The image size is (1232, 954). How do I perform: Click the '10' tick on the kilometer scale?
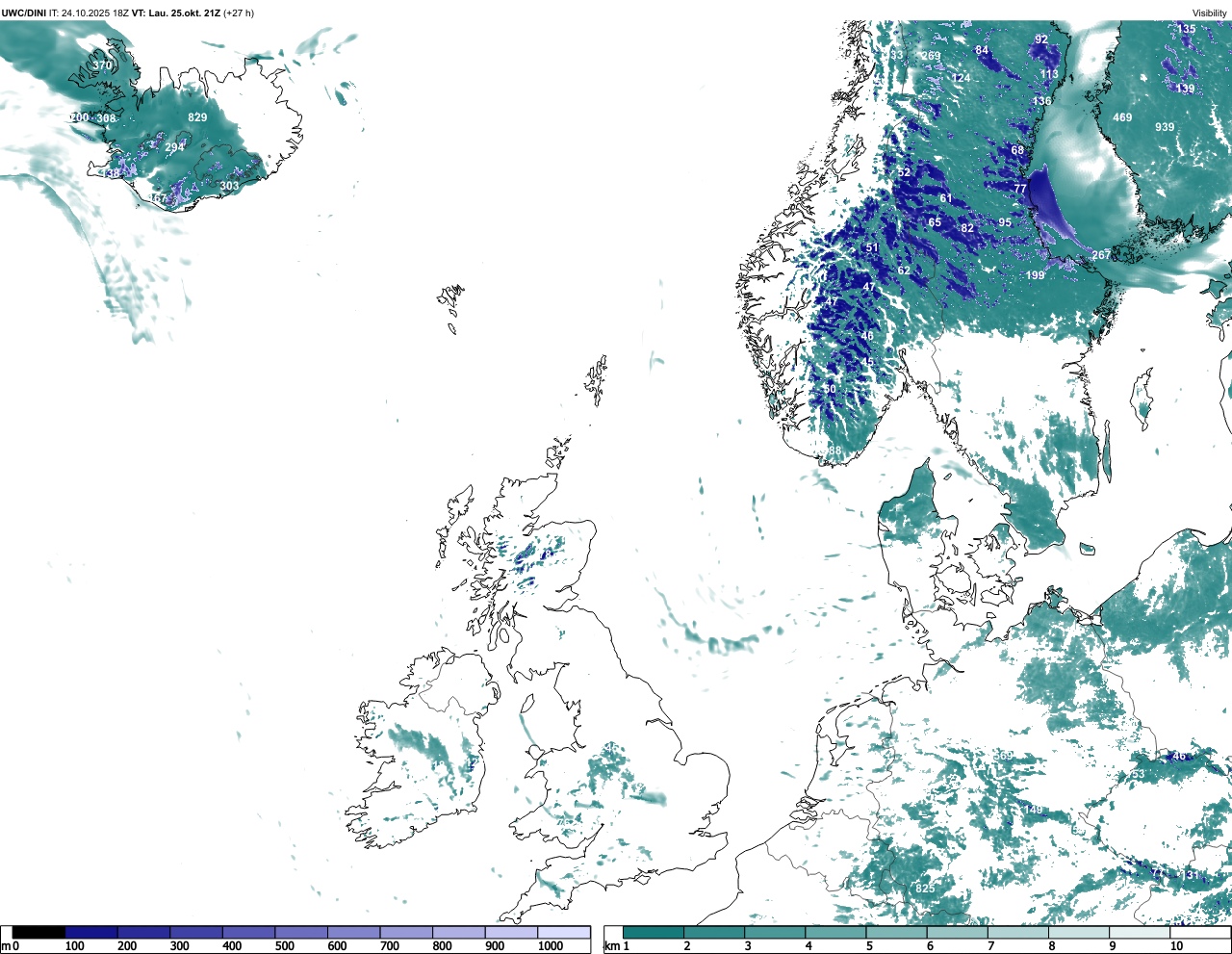pyautogui.click(x=1176, y=946)
